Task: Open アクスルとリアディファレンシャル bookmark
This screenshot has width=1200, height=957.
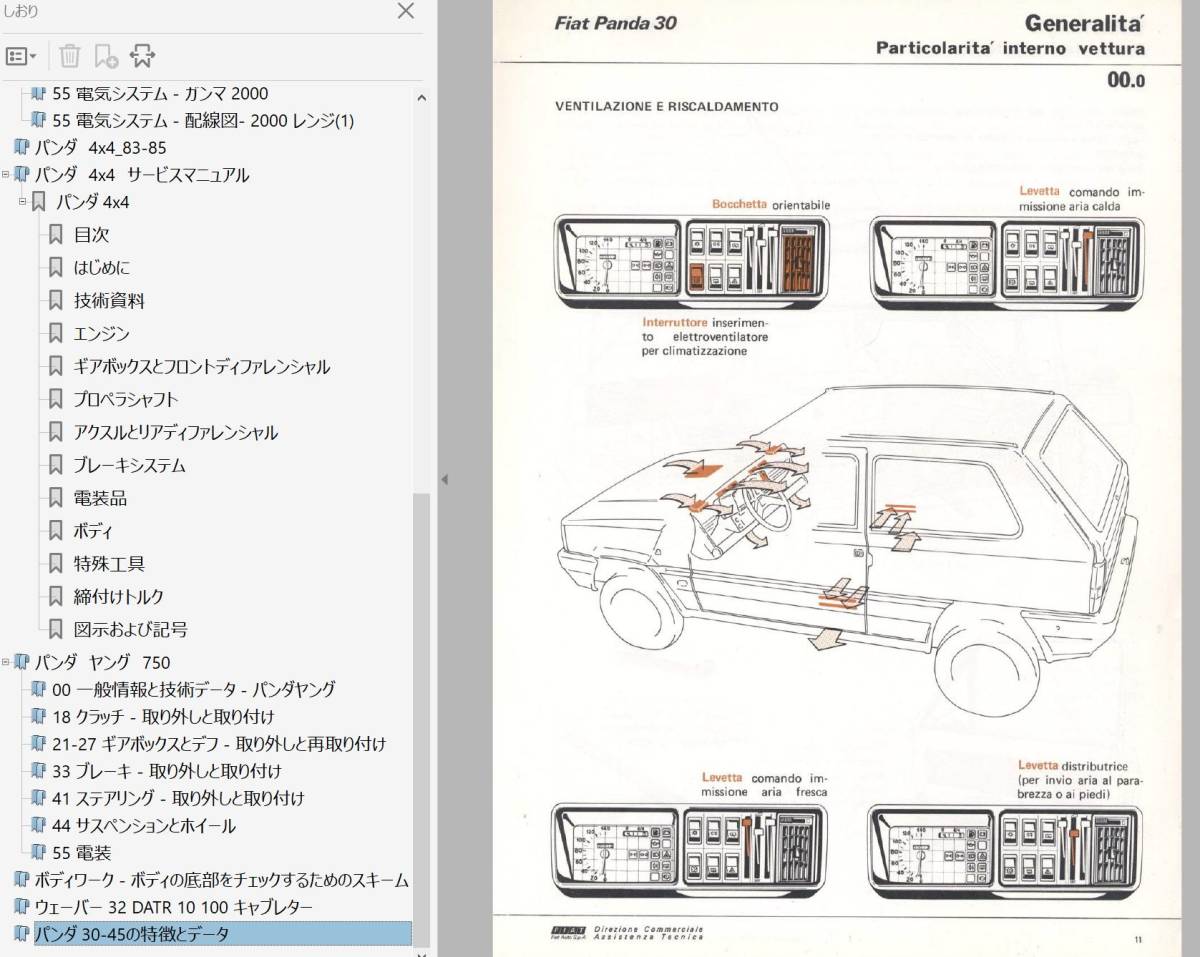Action: coord(175,433)
